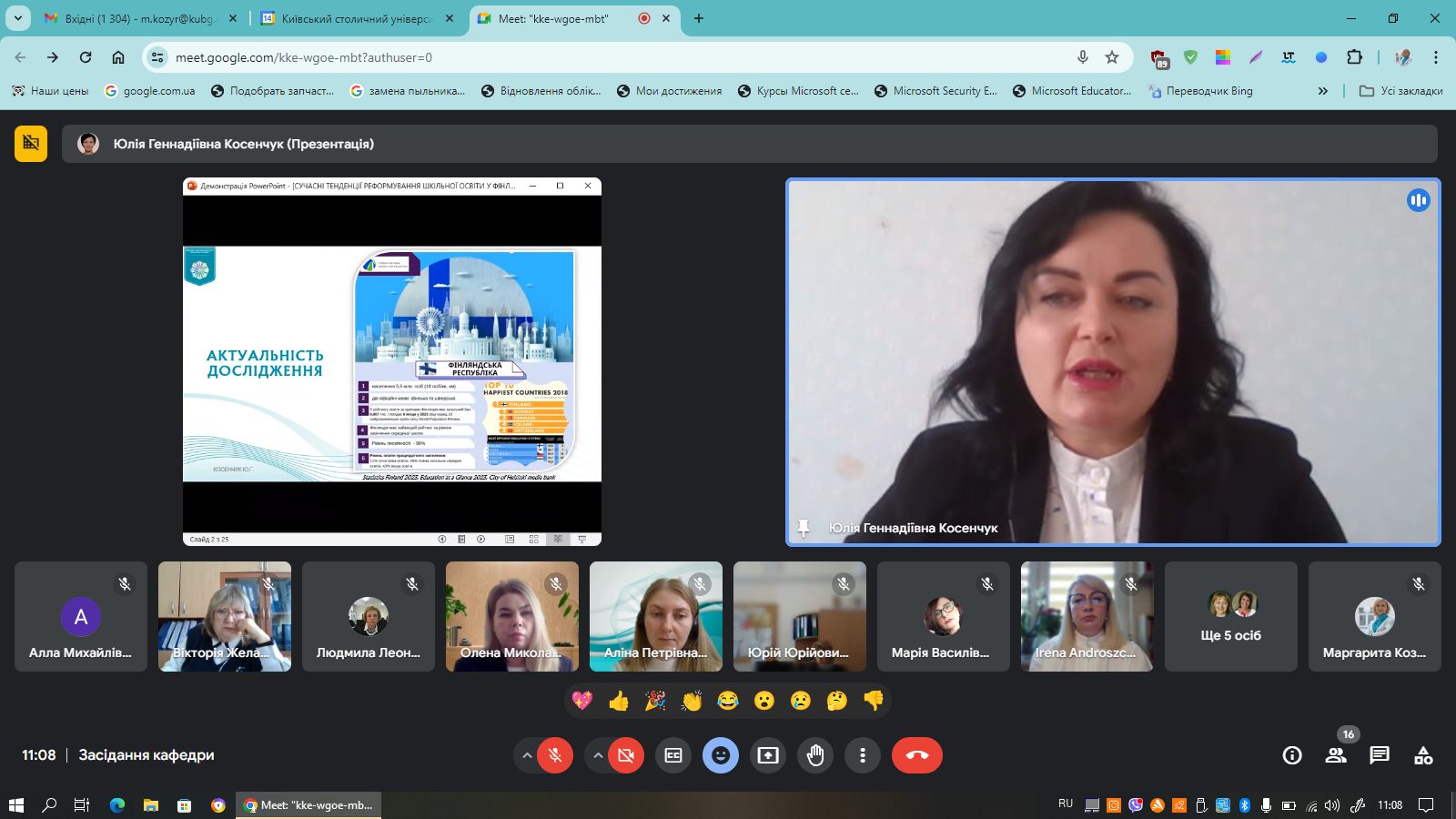Switch to the Gmail inbox tab
This screenshot has height=819, width=1456.
click(x=136, y=18)
